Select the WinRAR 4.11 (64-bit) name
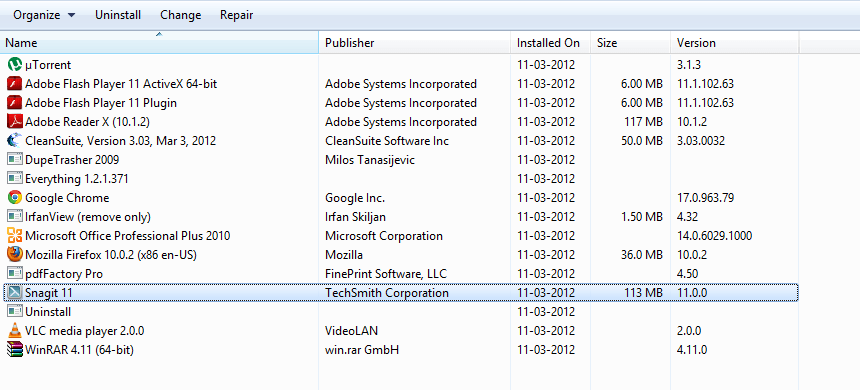Screen dimensions: 860x390 pyautogui.click(x=80, y=349)
